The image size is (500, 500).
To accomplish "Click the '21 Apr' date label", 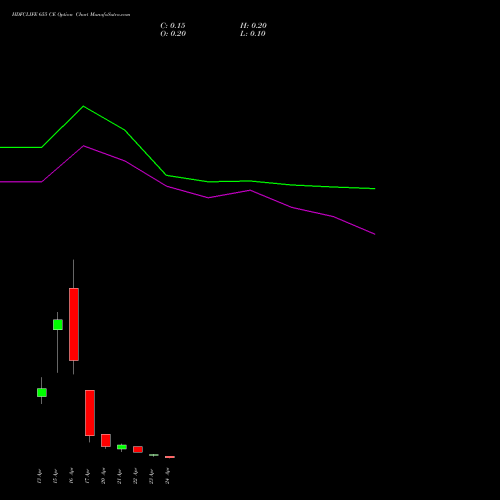I will (119, 476).
